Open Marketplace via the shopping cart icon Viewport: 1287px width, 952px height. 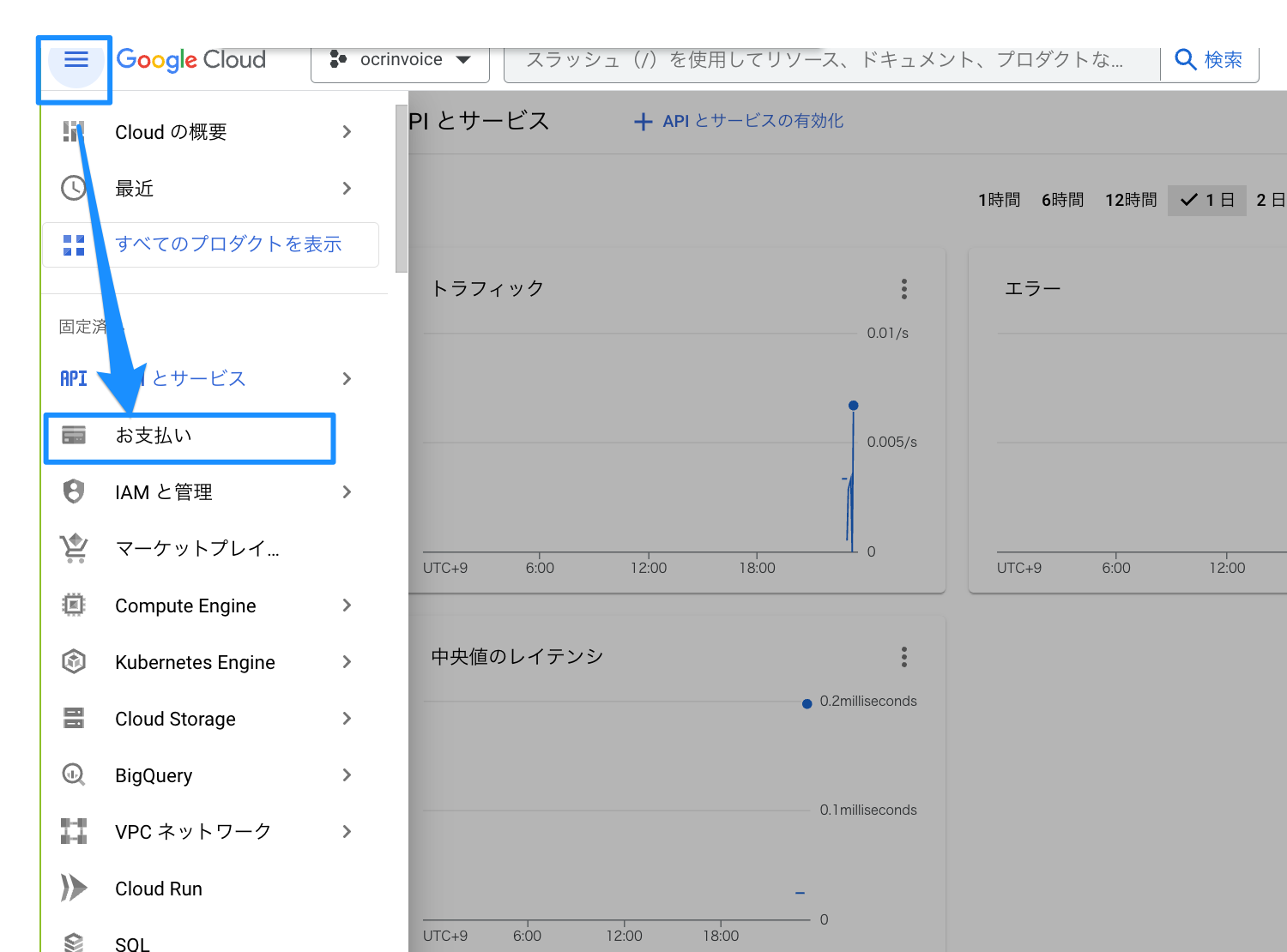pos(74,548)
